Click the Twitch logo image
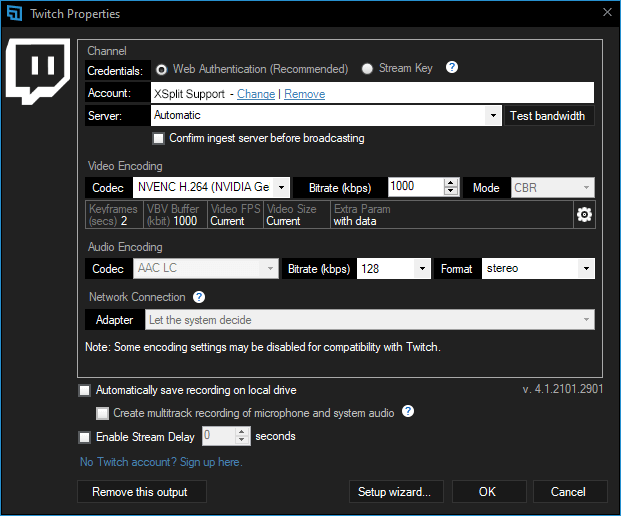The width and height of the screenshot is (621, 516). coord(38,71)
